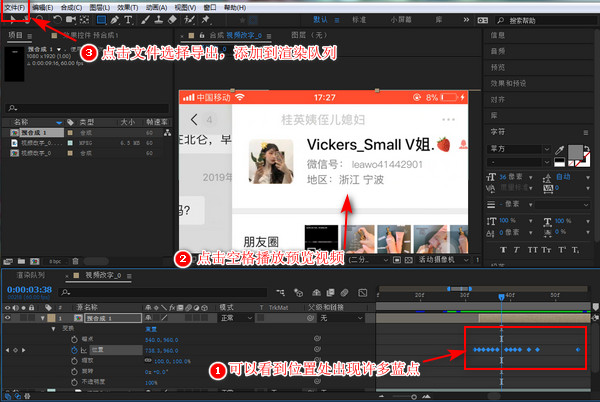
Task: Select the Eraser tool
Action: 171,19
